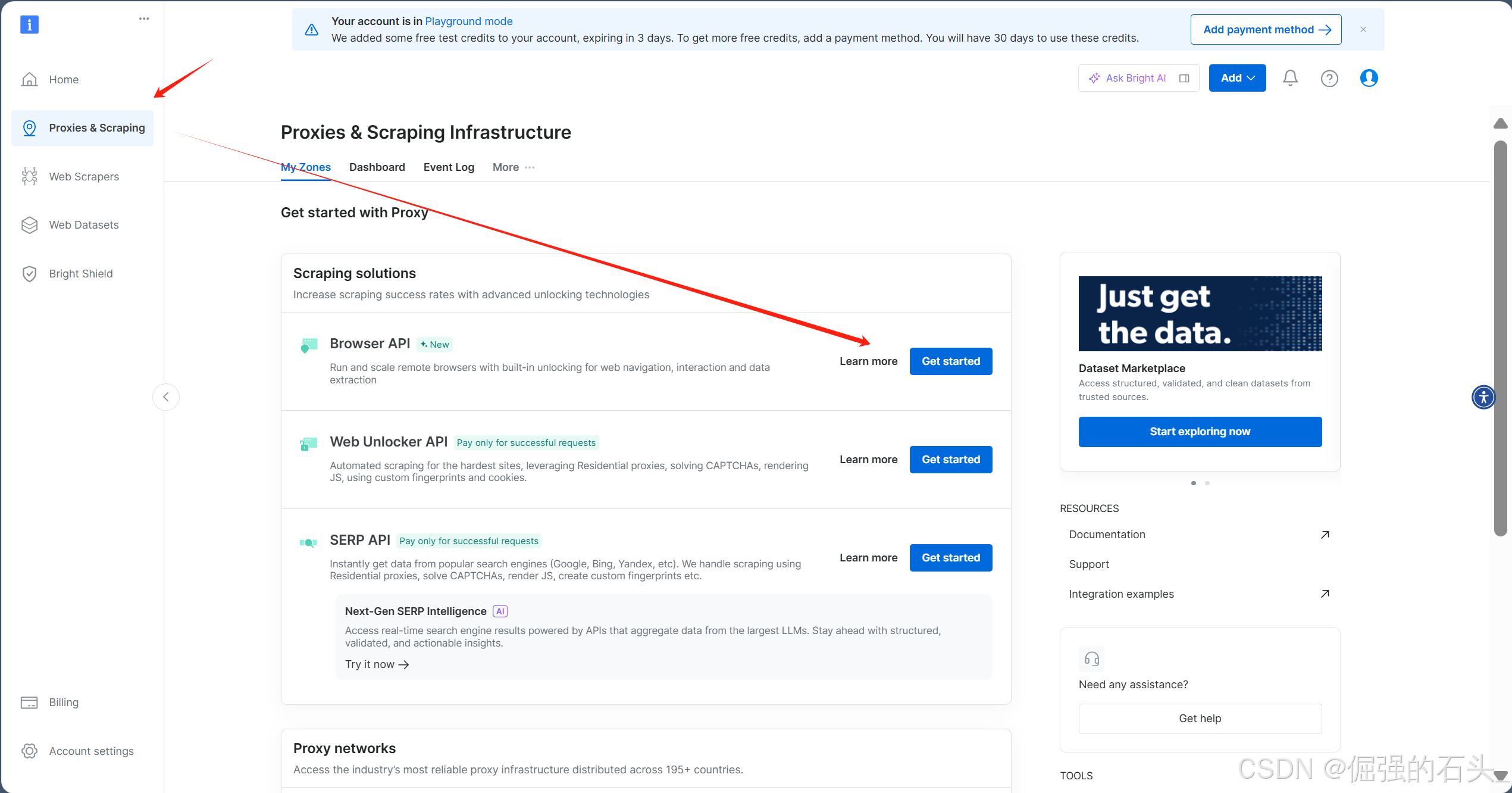Click Get started for Web Unlocker API
This screenshot has height=793, width=1512.
point(950,460)
